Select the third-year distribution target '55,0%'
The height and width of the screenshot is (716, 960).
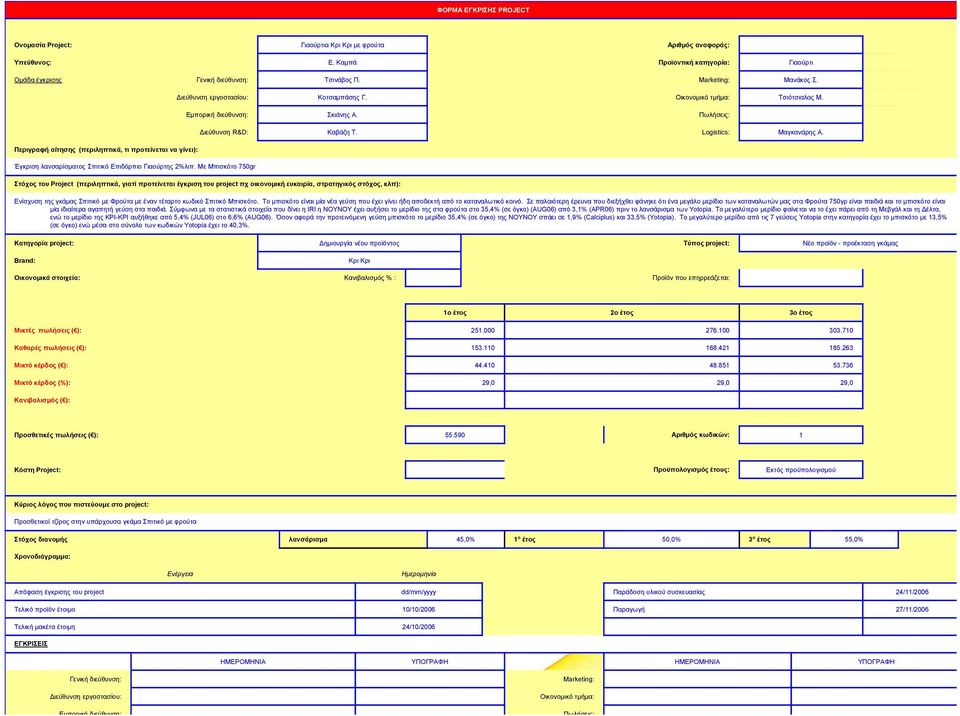[854, 540]
